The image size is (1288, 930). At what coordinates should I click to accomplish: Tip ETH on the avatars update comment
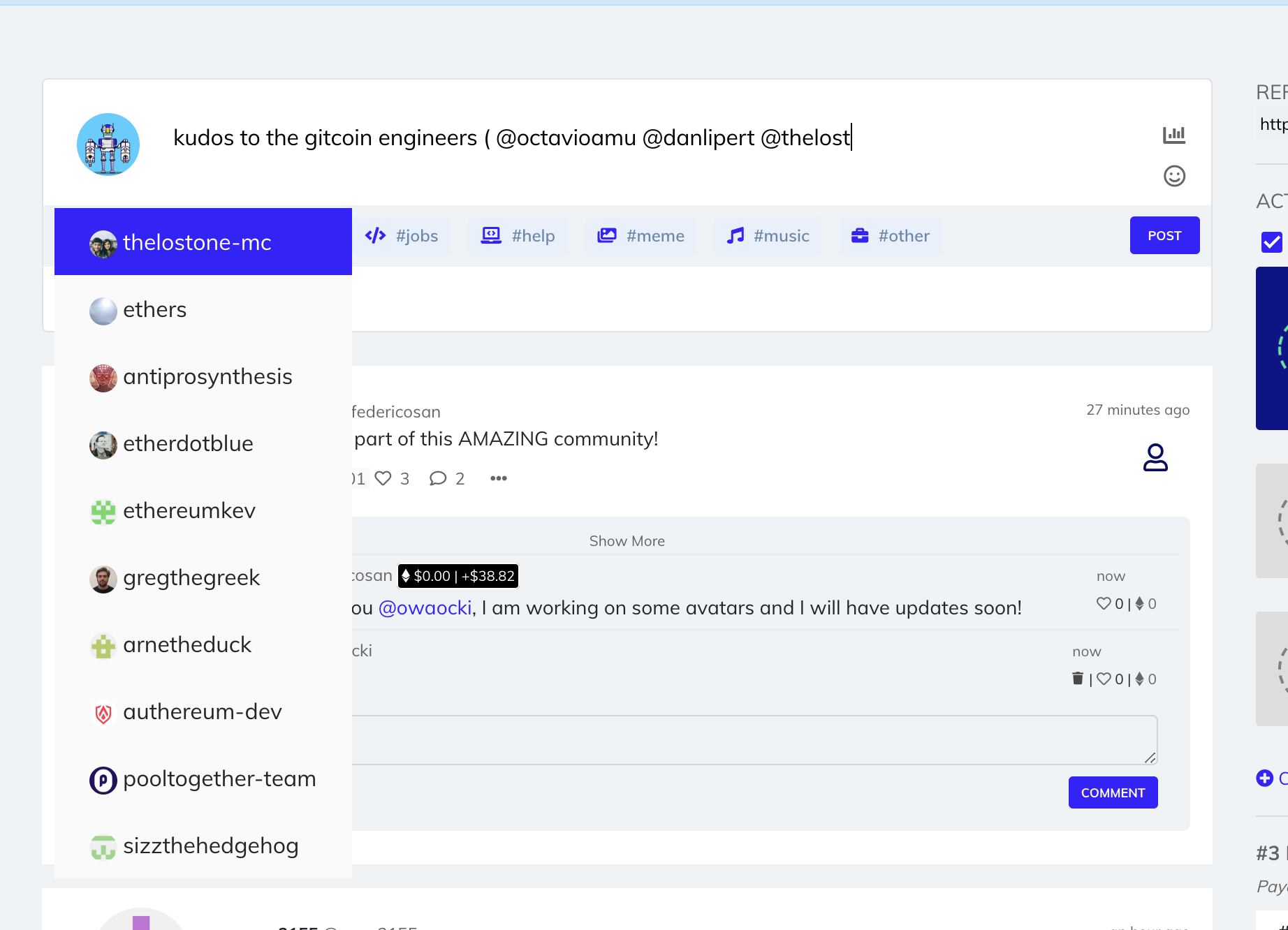pos(1140,603)
